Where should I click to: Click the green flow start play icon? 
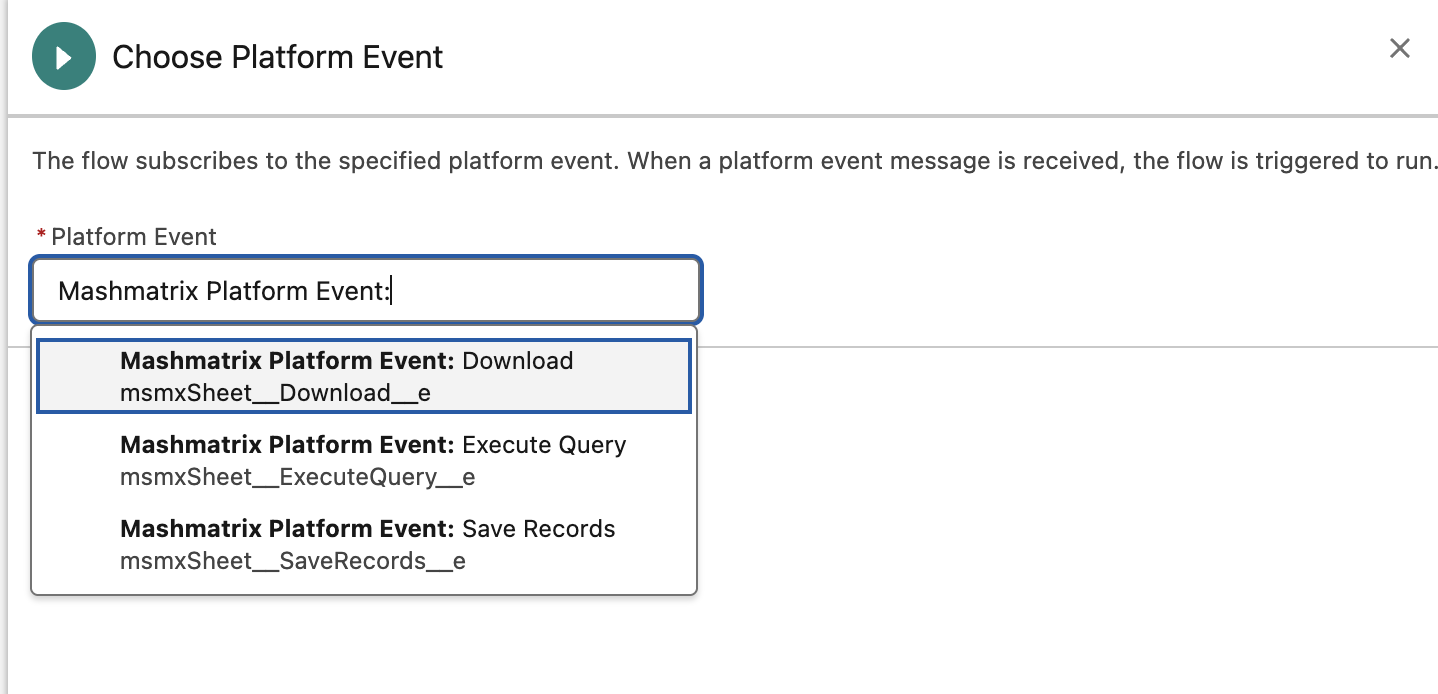pyautogui.click(x=64, y=57)
